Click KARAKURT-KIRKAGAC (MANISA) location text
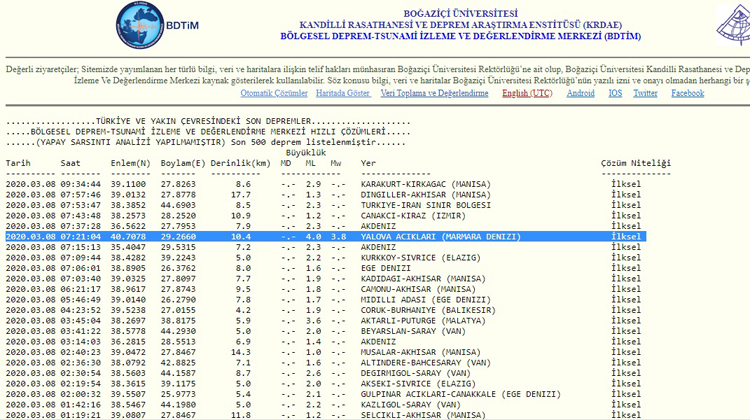Viewport: 750px width, 420px height. pos(426,184)
